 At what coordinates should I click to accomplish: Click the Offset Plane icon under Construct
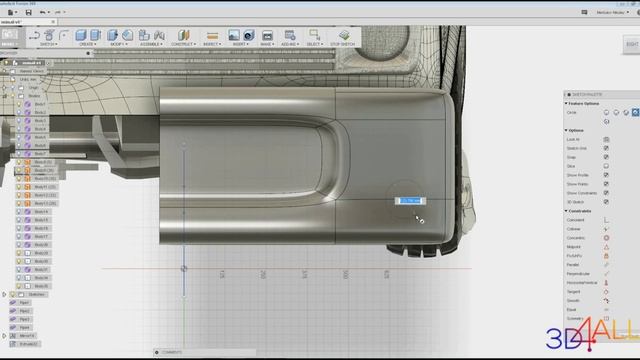tap(183, 35)
